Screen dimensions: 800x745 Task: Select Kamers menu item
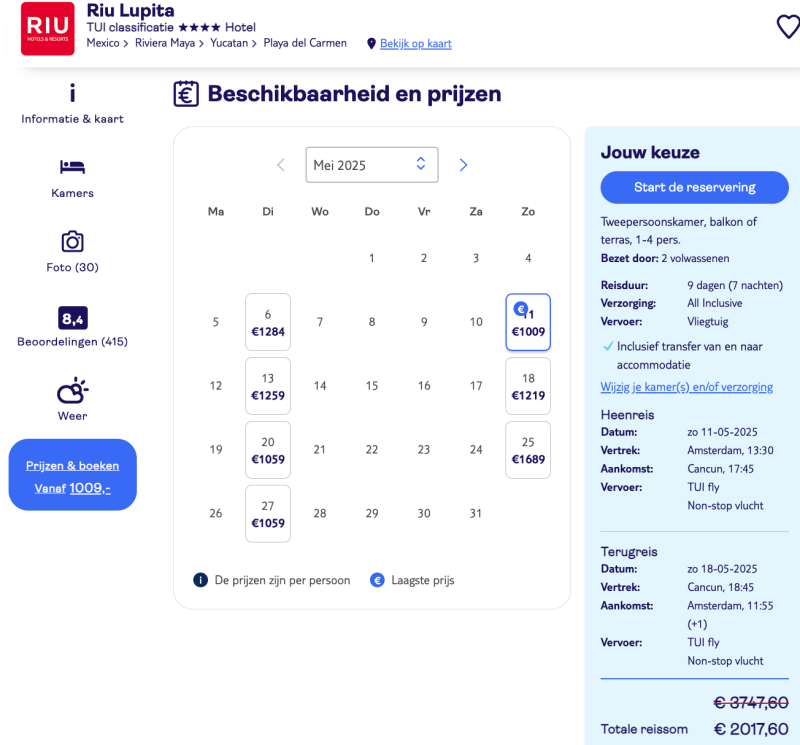(x=72, y=193)
